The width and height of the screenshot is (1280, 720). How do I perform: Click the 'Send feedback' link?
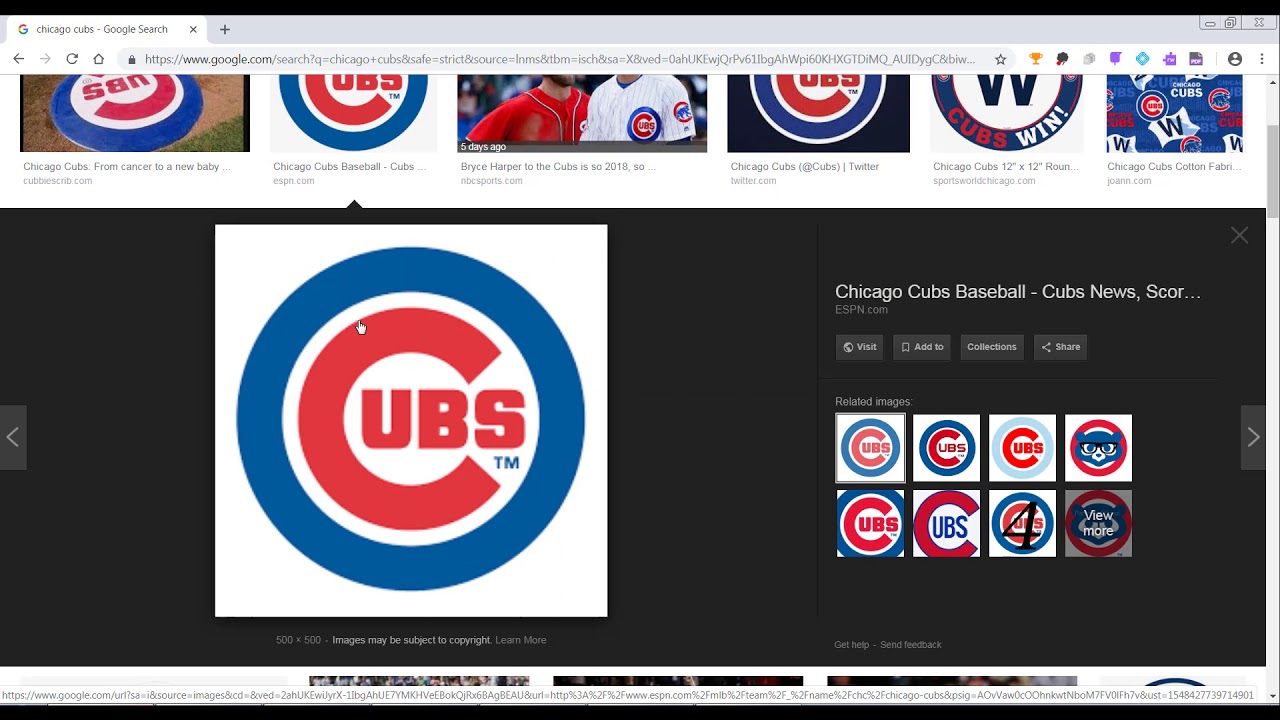pos(911,645)
